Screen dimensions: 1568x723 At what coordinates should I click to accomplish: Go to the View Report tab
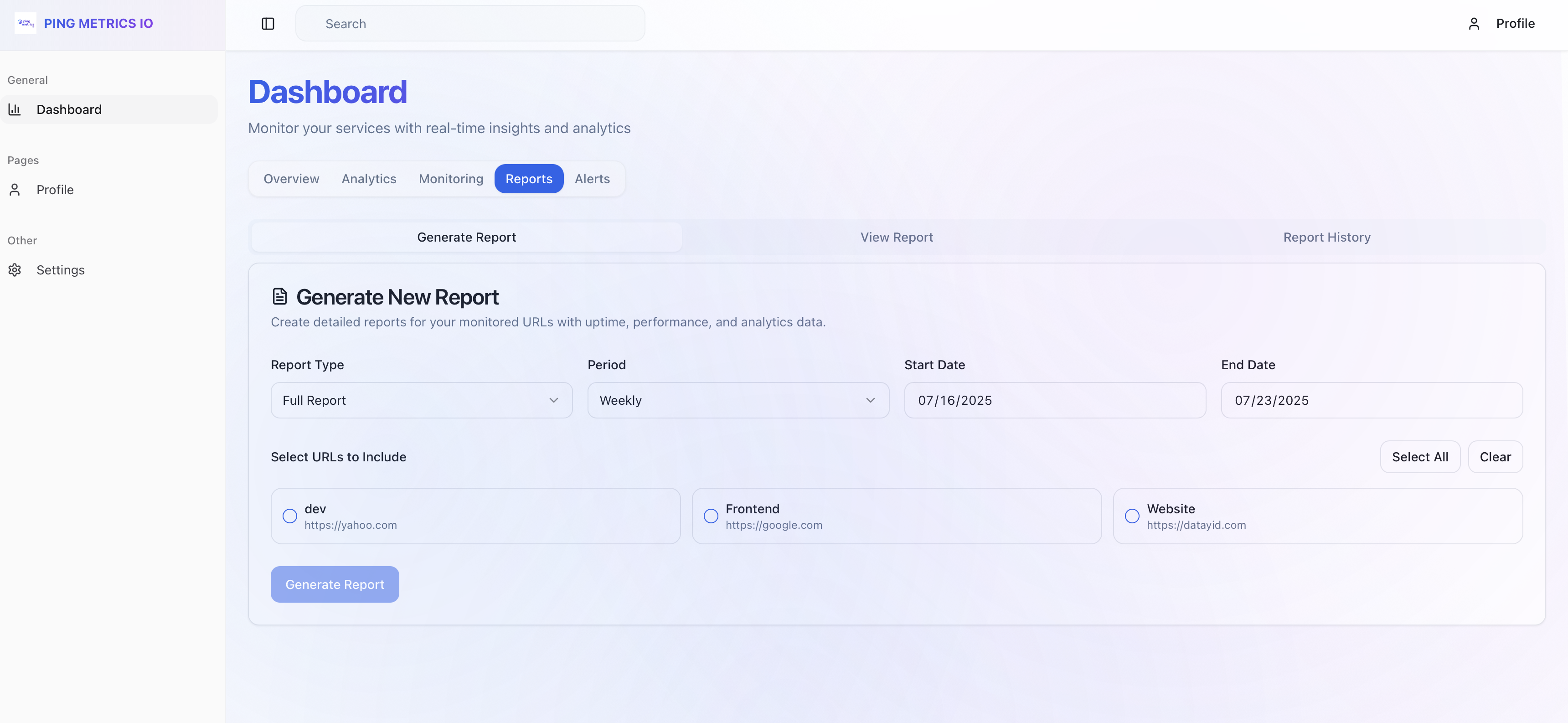(x=896, y=238)
